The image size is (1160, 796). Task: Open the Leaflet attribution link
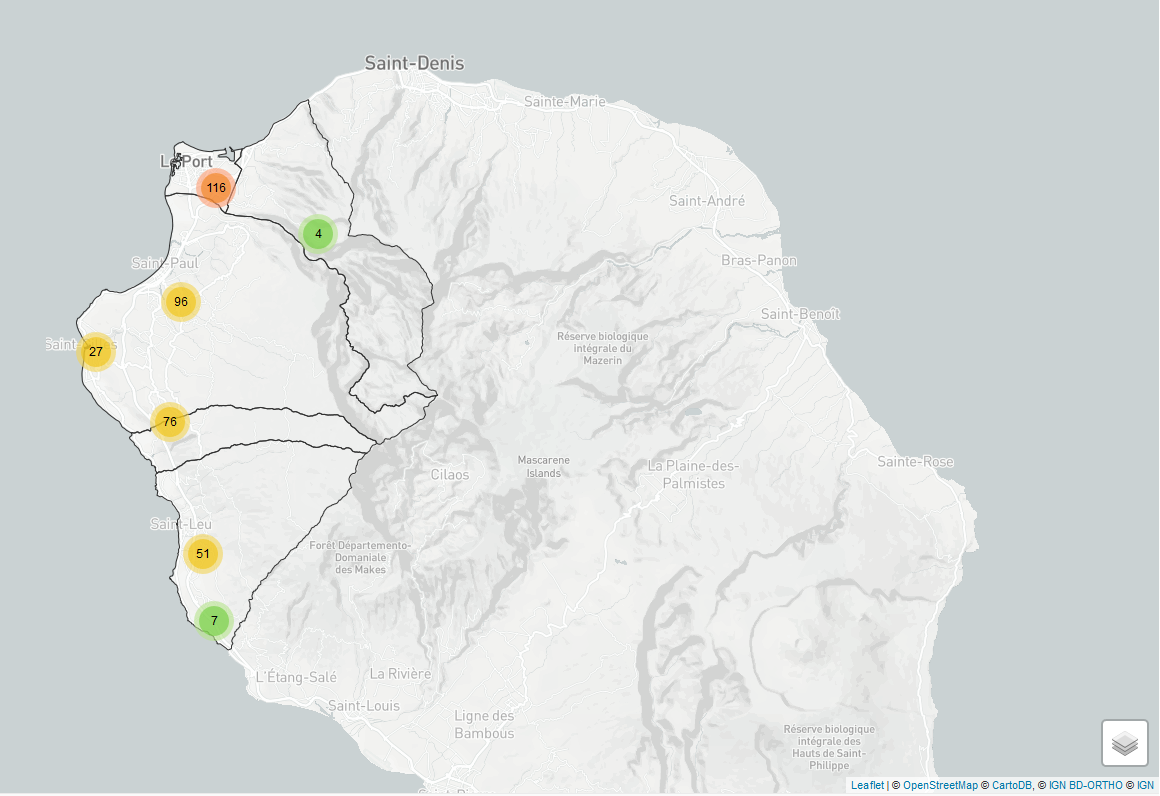point(867,786)
